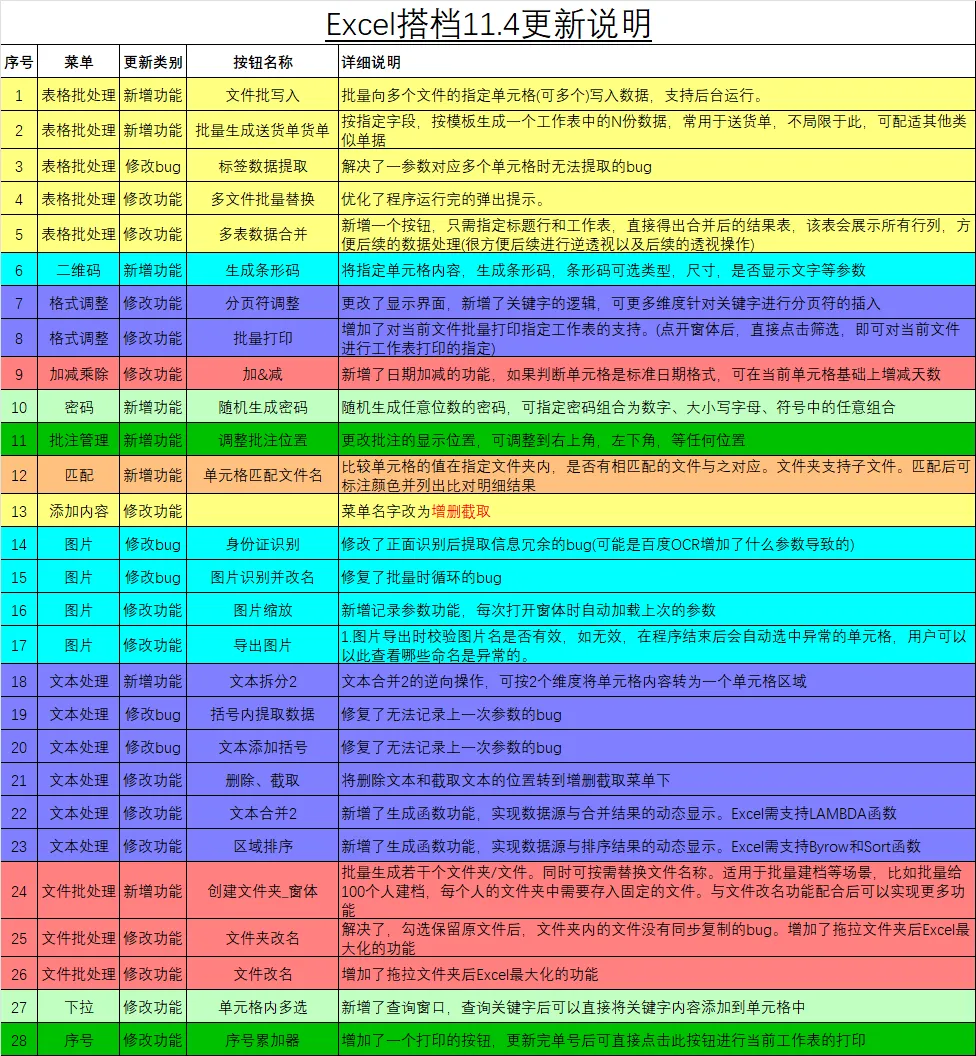The height and width of the screenshot is (1056, 976).
Task: Click the 单元格内多选 cell
Action: pos(263,1007)
